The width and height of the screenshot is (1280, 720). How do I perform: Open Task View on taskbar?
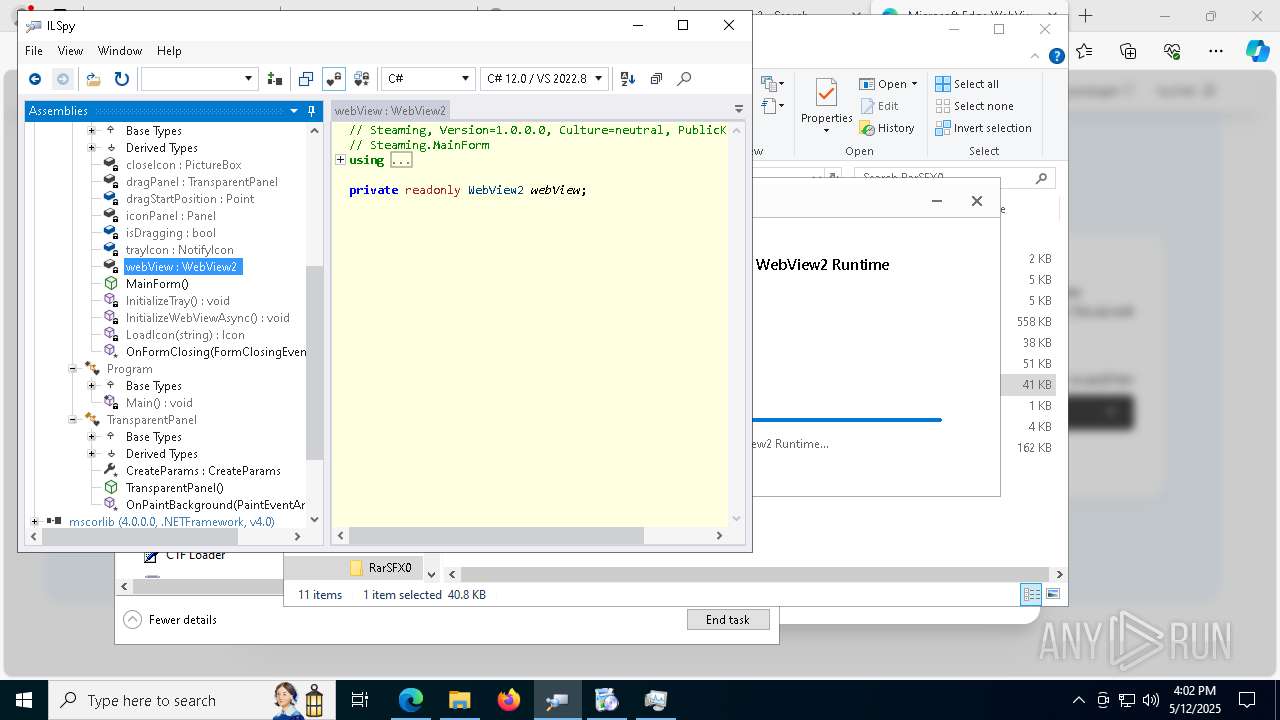pyautogui.click(x=360, y=700)
